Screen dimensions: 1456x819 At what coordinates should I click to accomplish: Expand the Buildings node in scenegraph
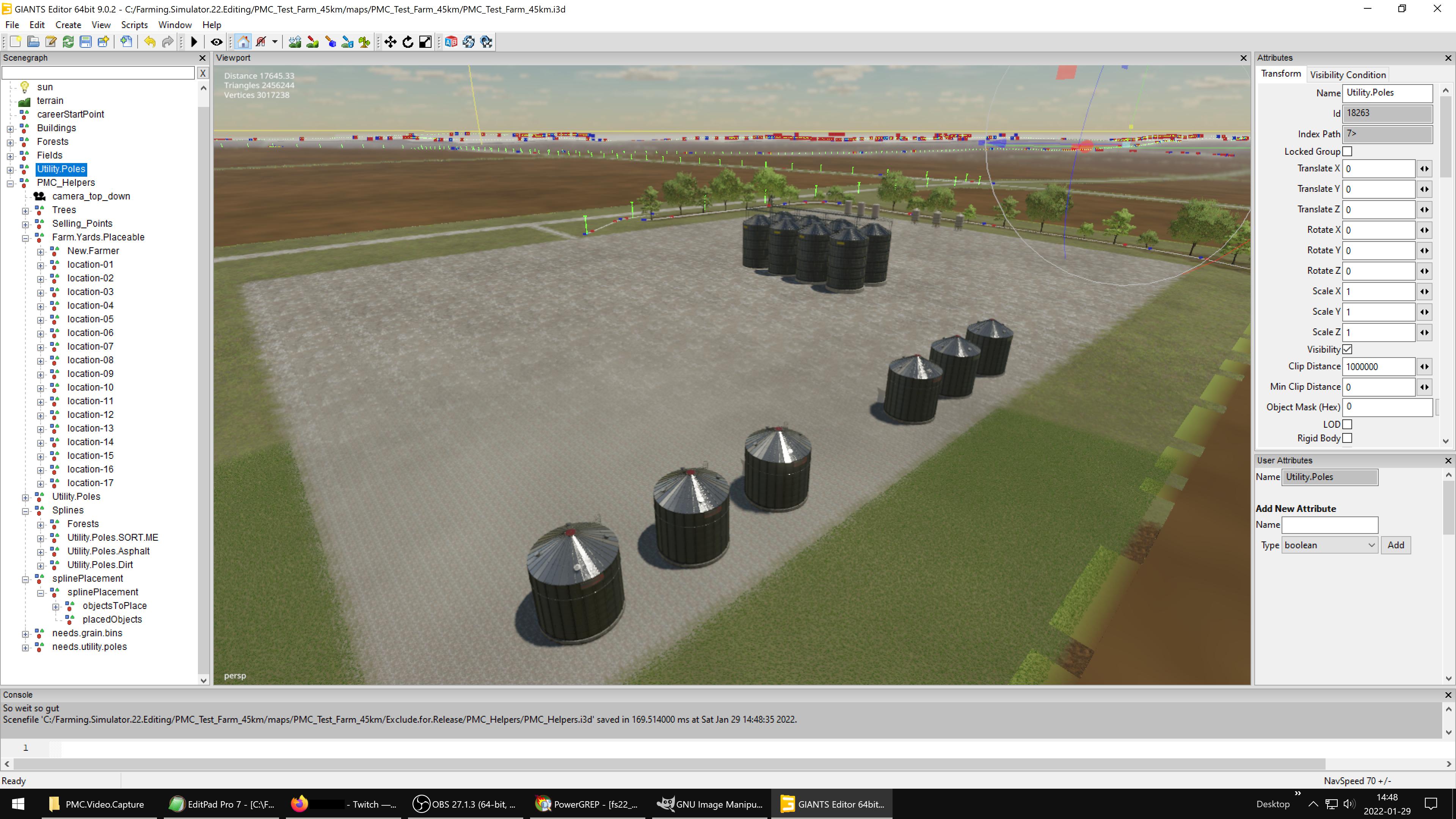coord(10,128)
